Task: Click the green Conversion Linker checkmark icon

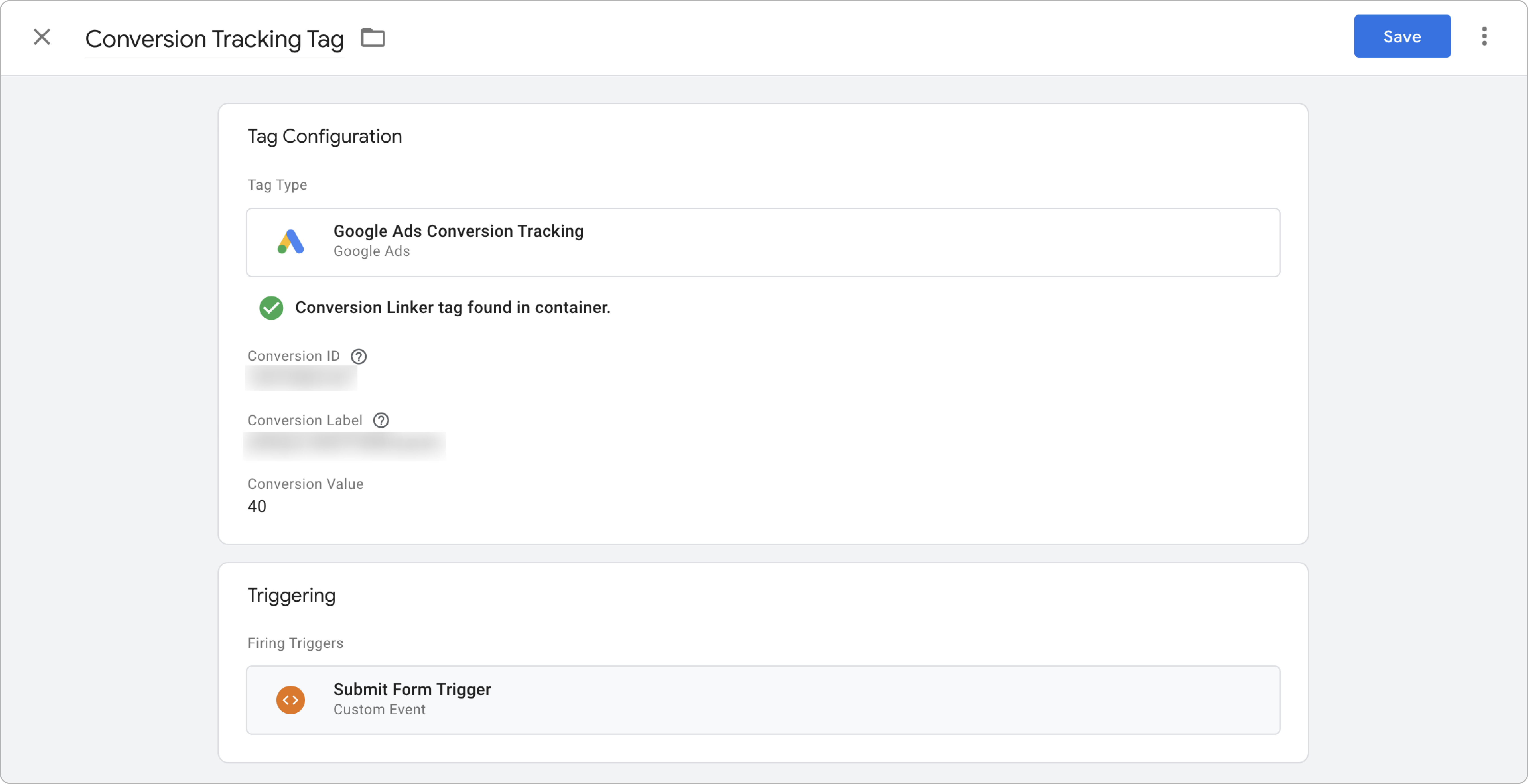Action: (x=271, y=308)
